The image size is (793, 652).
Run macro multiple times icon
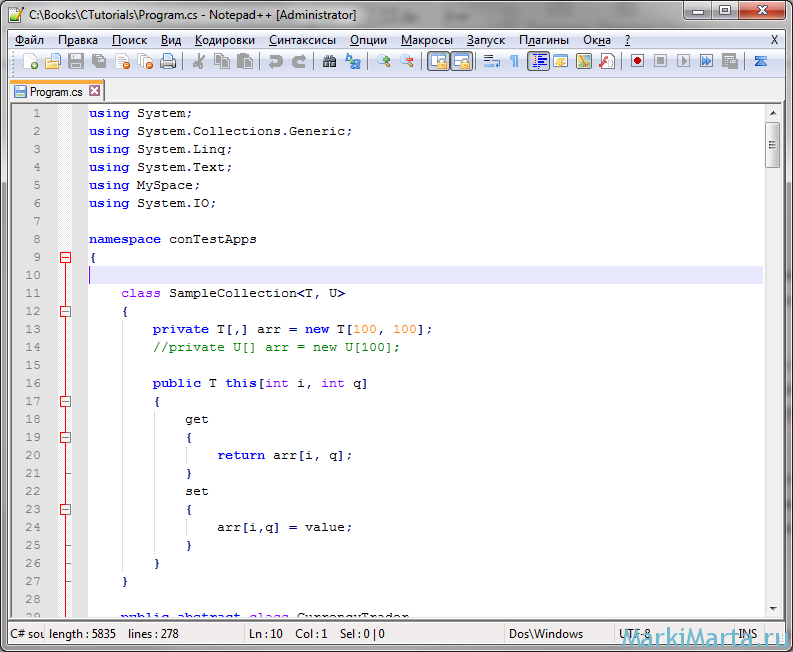point(707,62)
